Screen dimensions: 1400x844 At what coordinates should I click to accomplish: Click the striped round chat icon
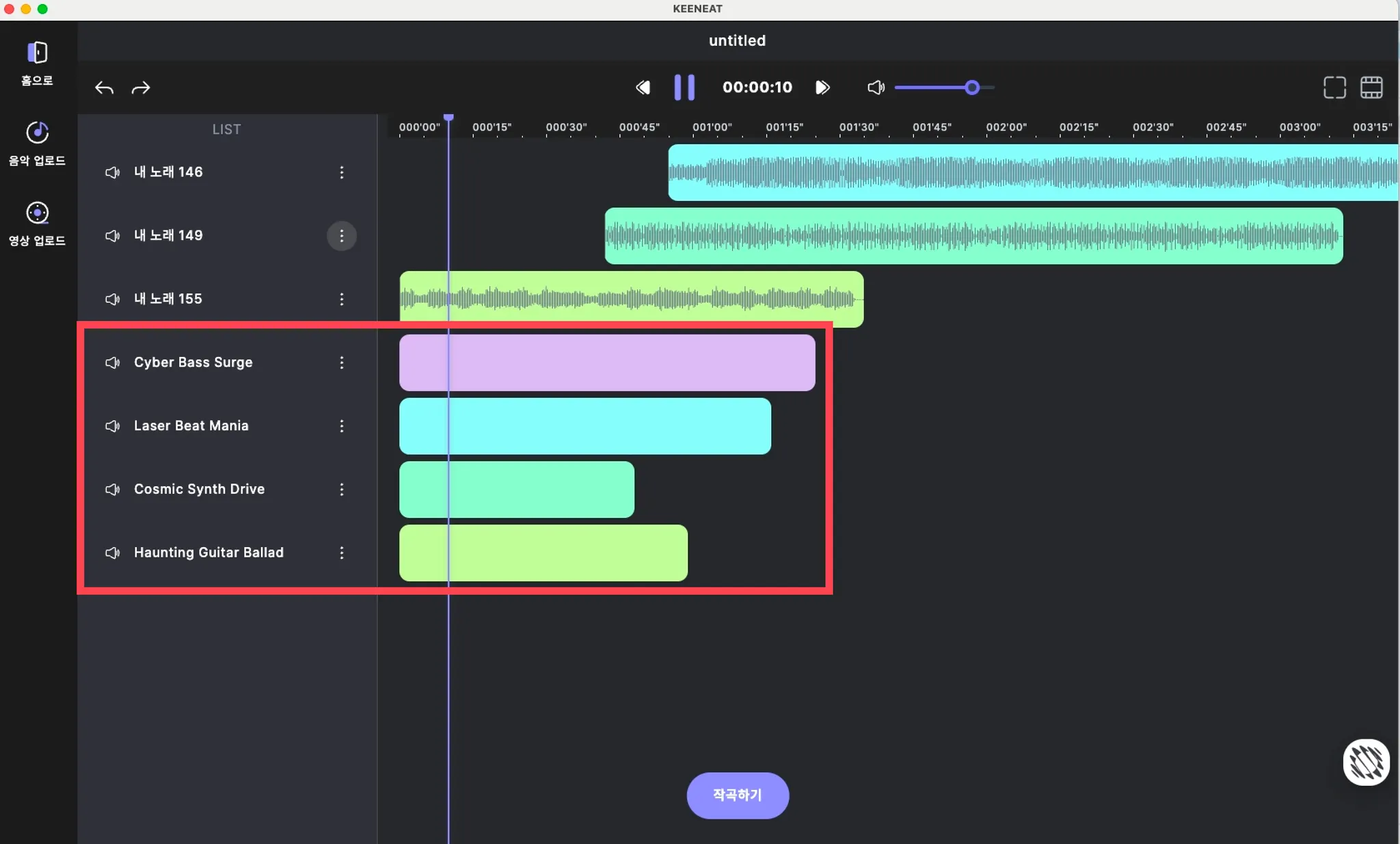tap(1366, 762)
